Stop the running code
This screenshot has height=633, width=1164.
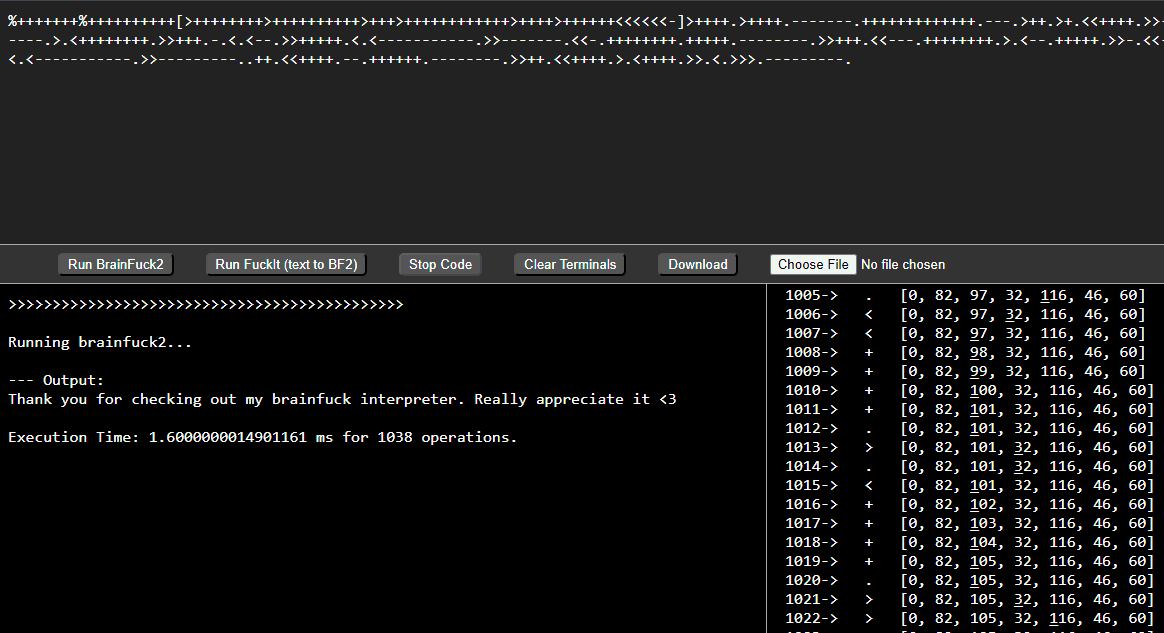pos(440,264)
